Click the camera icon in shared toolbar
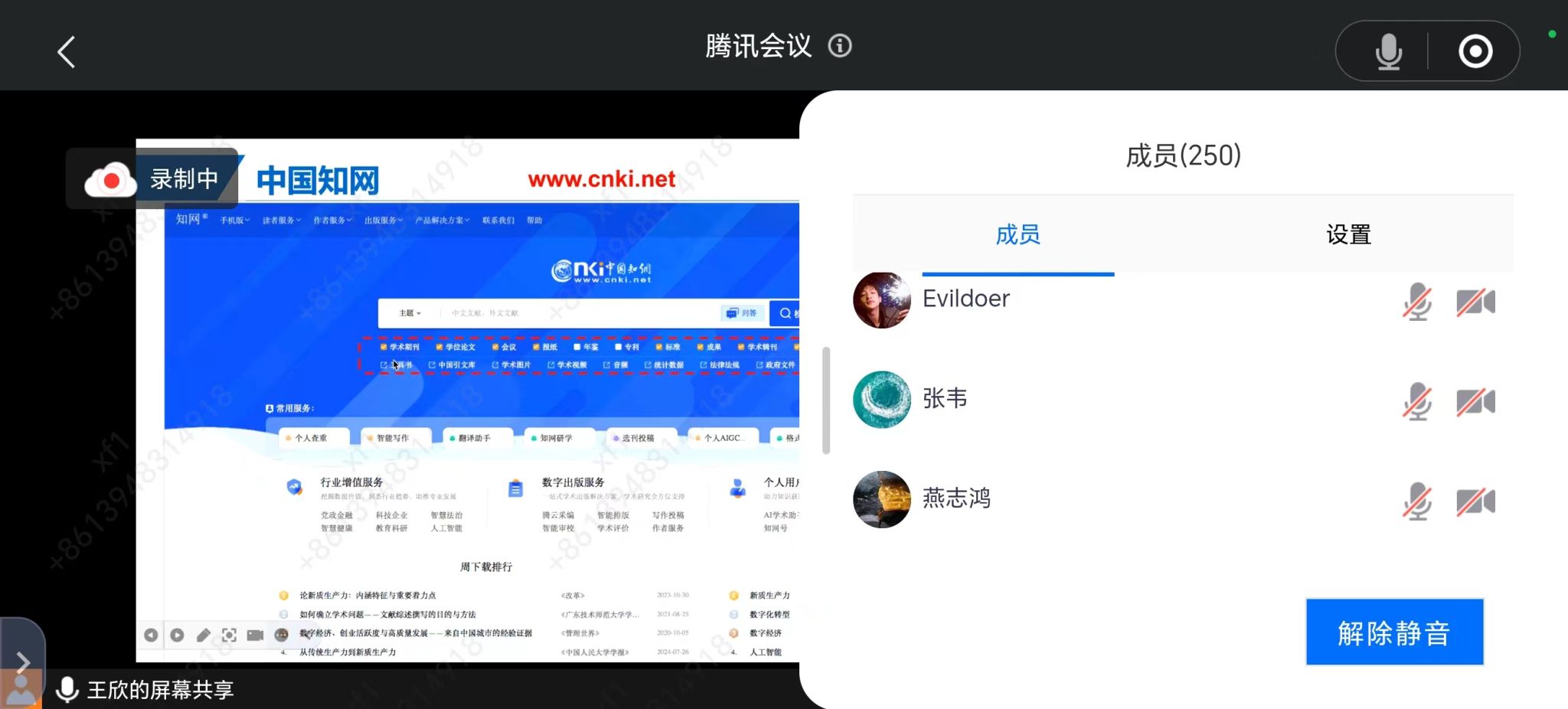The width and height of the screenshot is (1568, 709). [255, 635]
